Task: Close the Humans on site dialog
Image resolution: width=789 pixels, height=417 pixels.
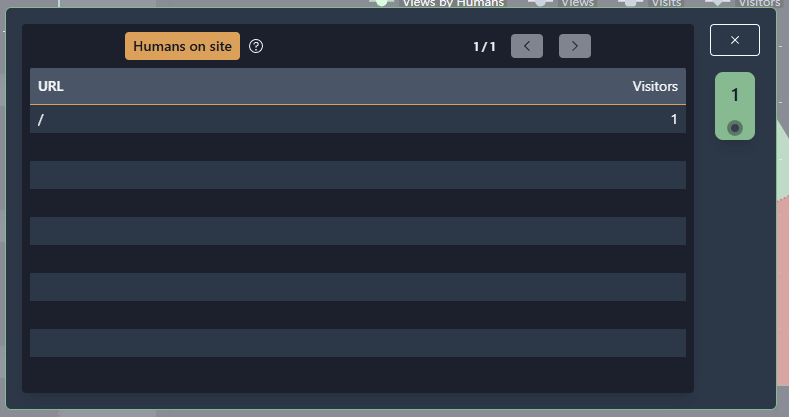Action: tap(735, 40)
